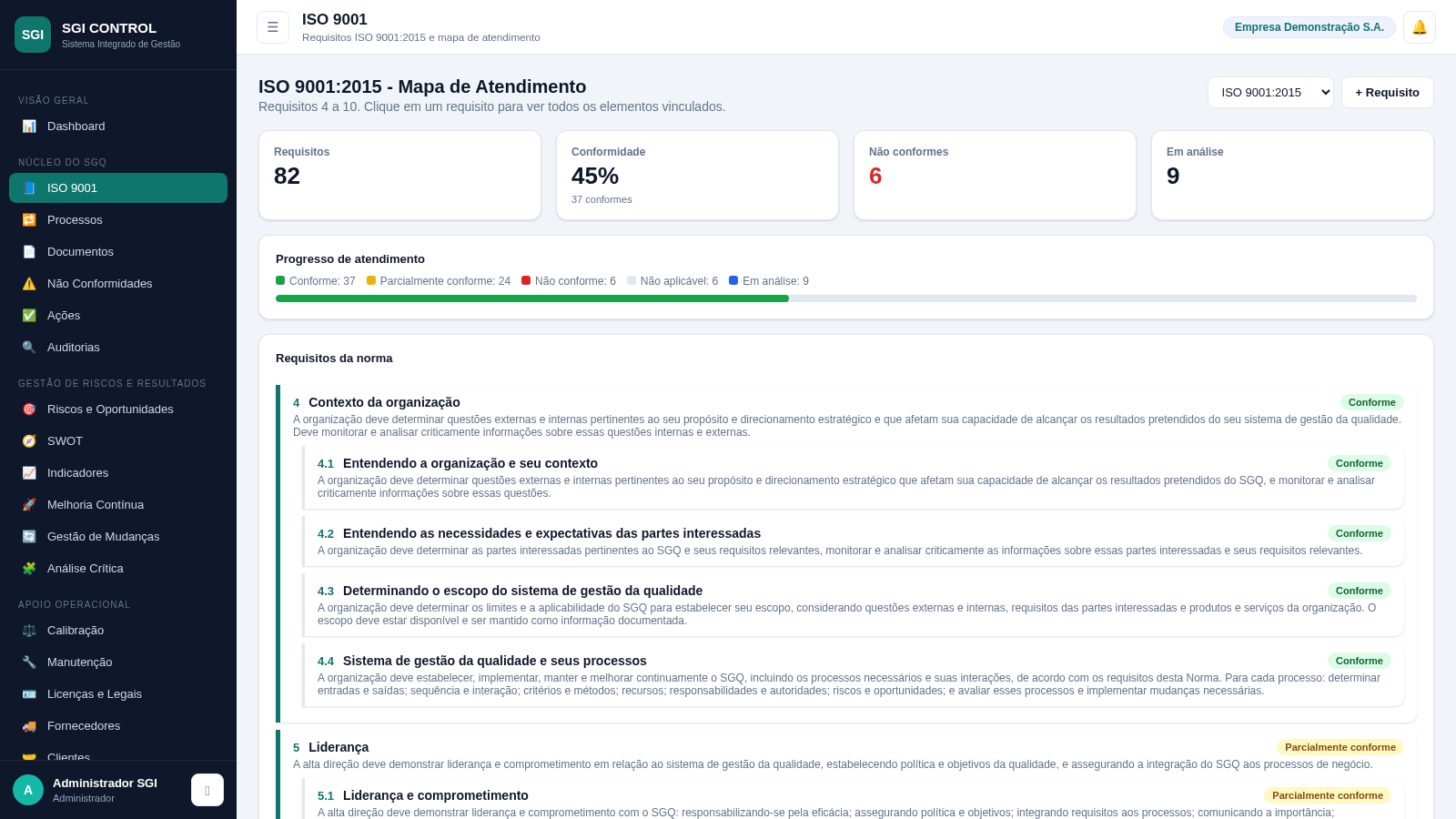This screenshot has height=819, width=1456.
Task: Navigate to Não Conformidades
Action: (118, 284)
